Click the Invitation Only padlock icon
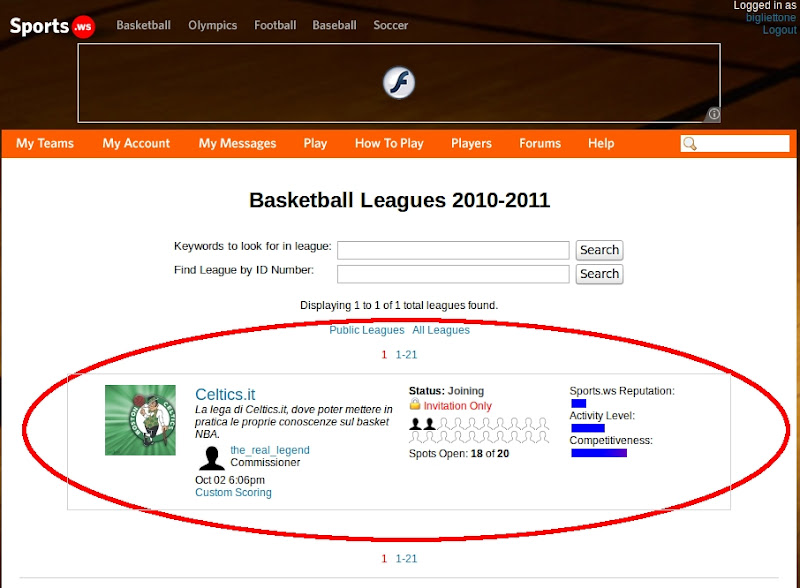The image size is (800, 588). coord(415,405)
